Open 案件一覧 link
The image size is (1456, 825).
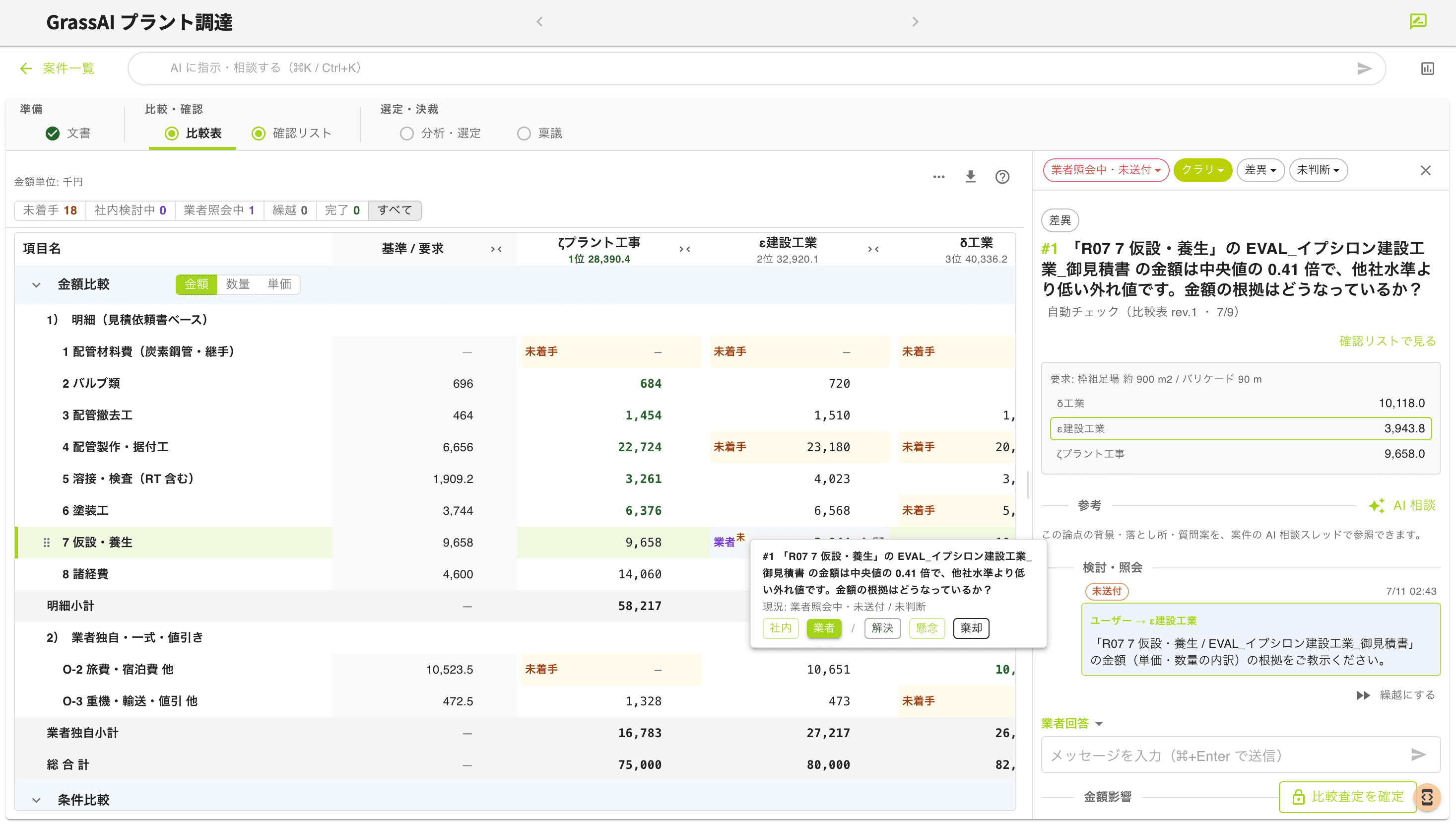click(x=68, y=69)
